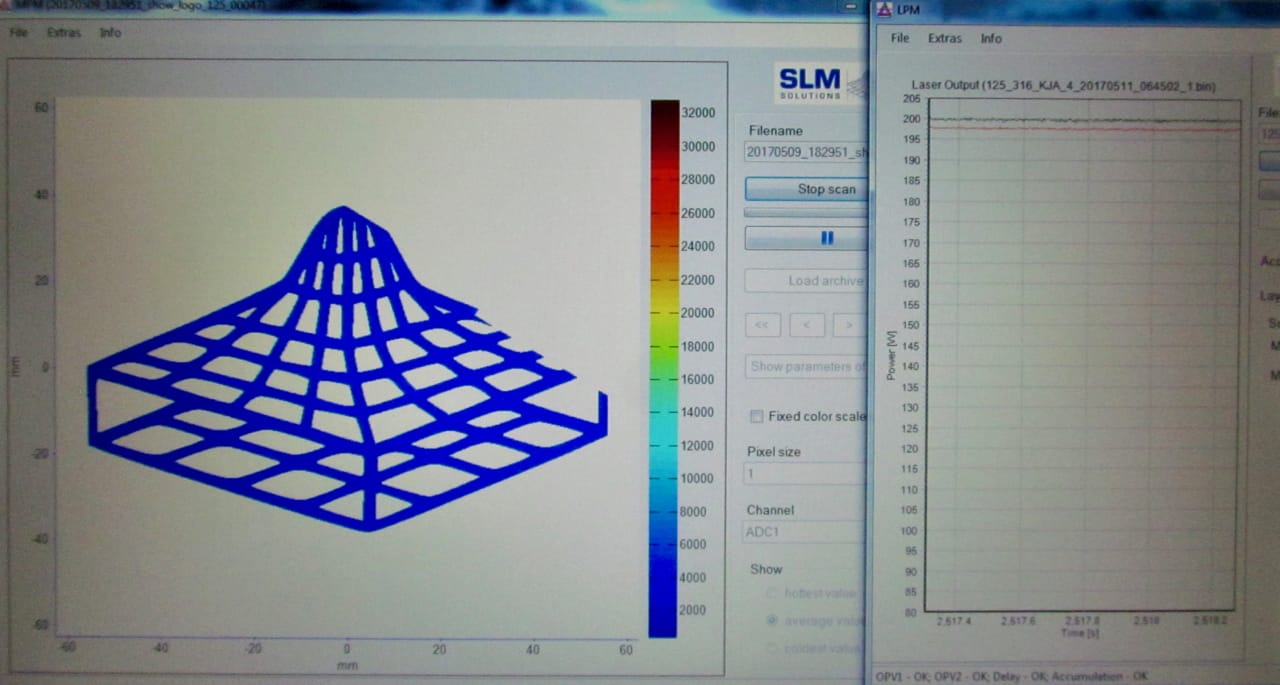
Task: Click the Pixel size input field
Action: [x=805, y=474]
